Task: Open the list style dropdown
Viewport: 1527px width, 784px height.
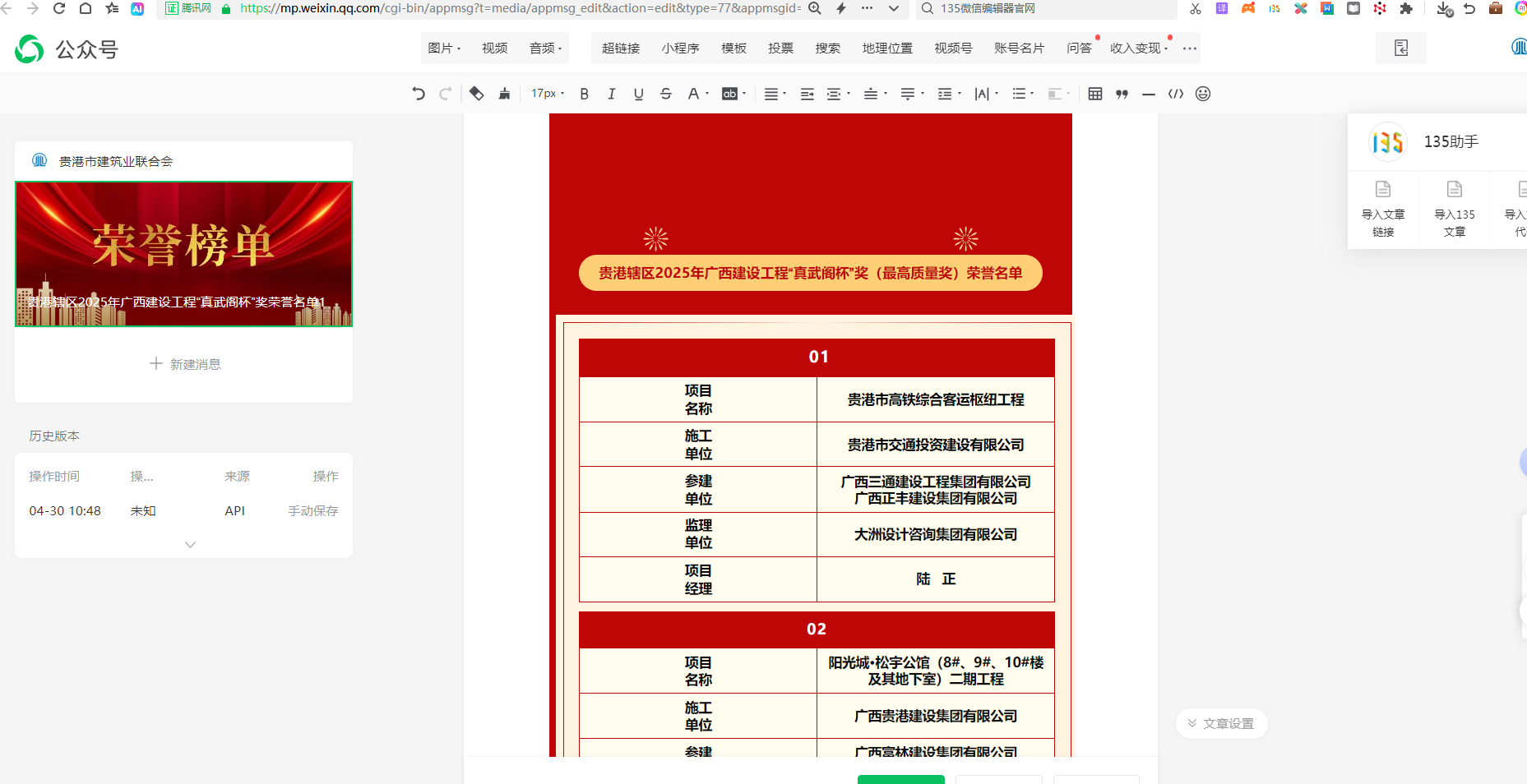Action: pyautogui.click(x=1023, y=94)
